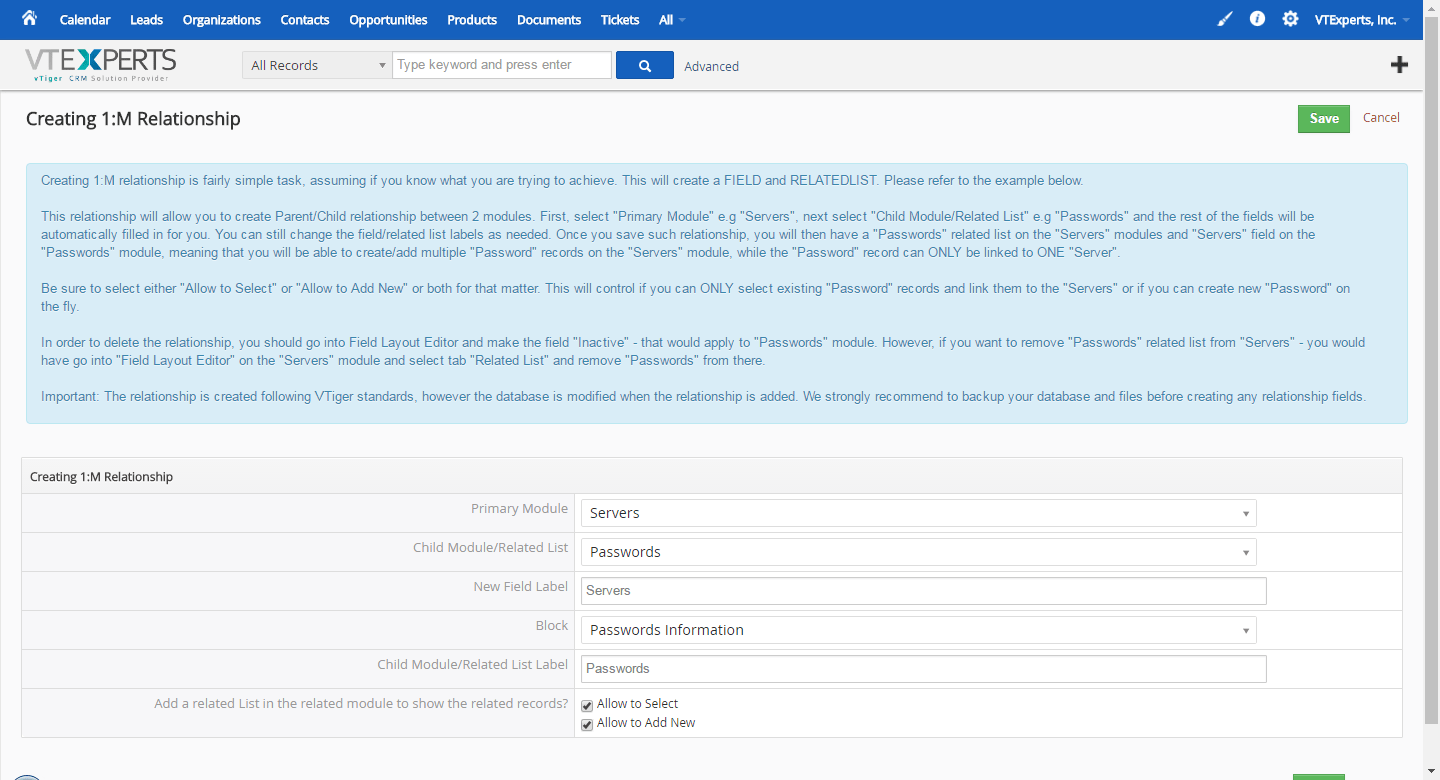Switch to the Opportunities module
The width and height of the screenshot is (1440, 780).
pyautogui.click(x=387, y=19)
